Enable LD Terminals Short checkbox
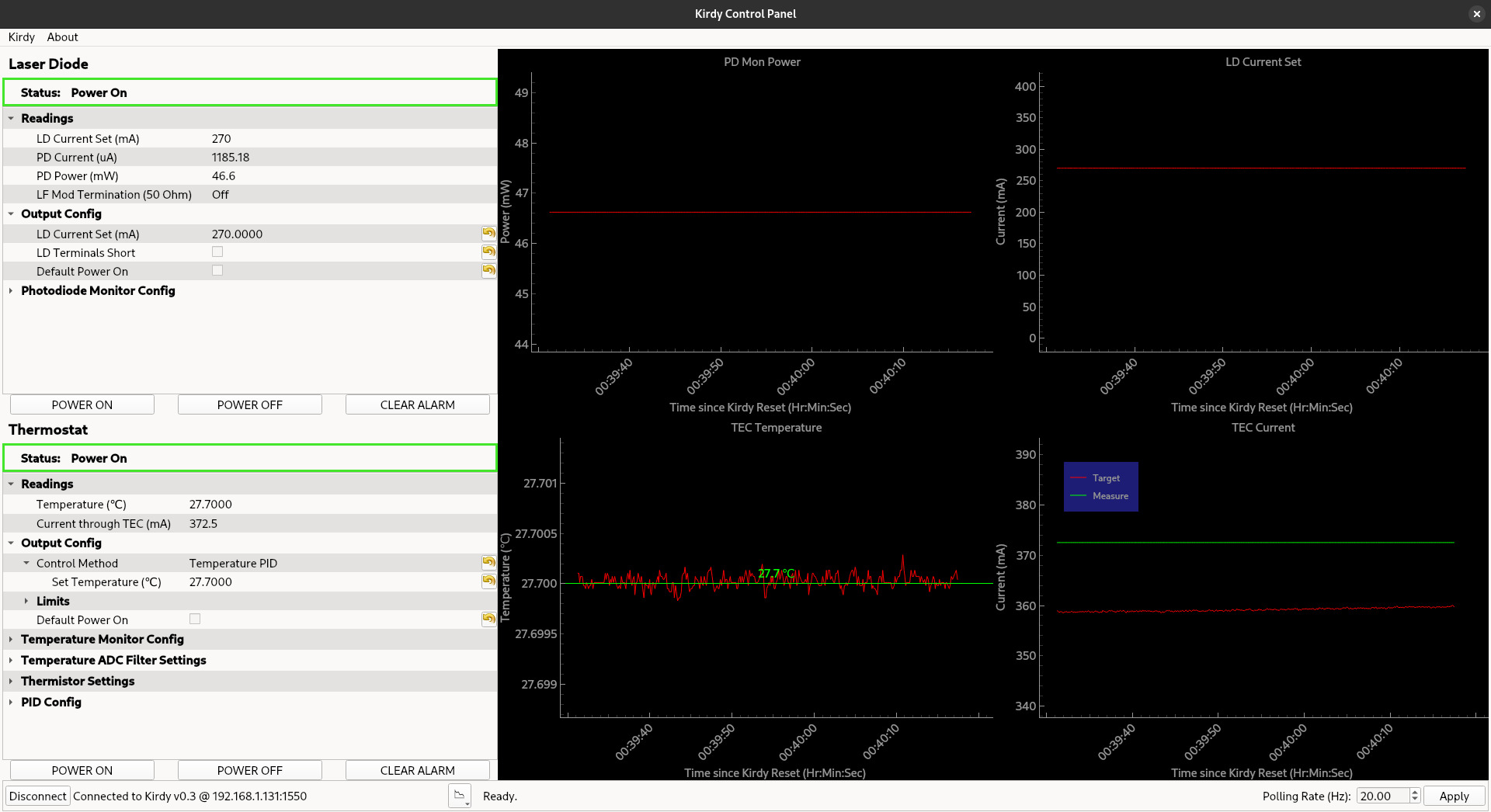 pos(217,252)
